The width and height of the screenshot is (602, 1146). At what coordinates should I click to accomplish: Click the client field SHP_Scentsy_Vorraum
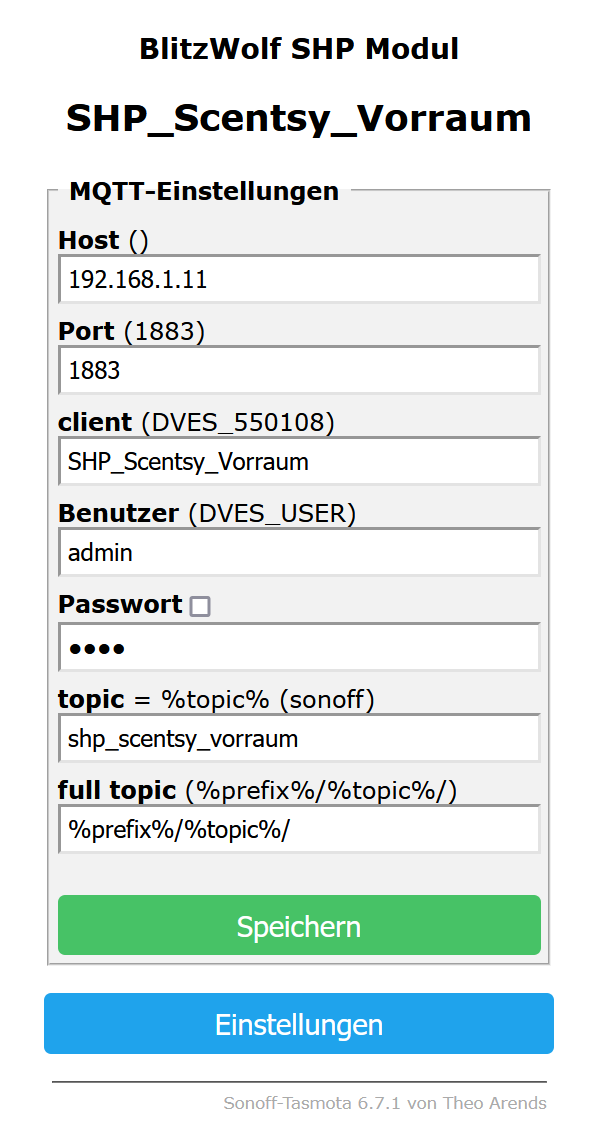pos(300,461)
